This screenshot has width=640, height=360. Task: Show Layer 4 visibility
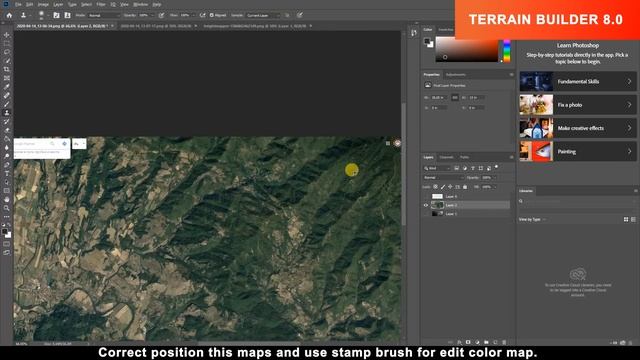click(425, 196)
